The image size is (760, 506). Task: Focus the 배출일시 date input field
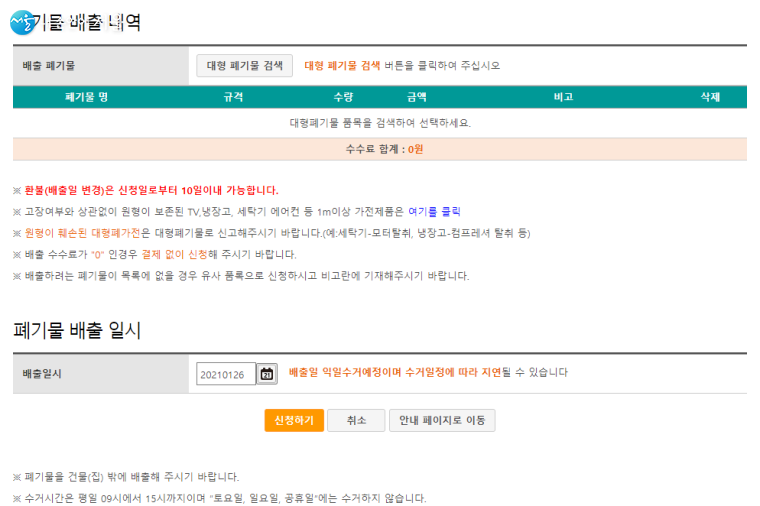tap(226, 374)
